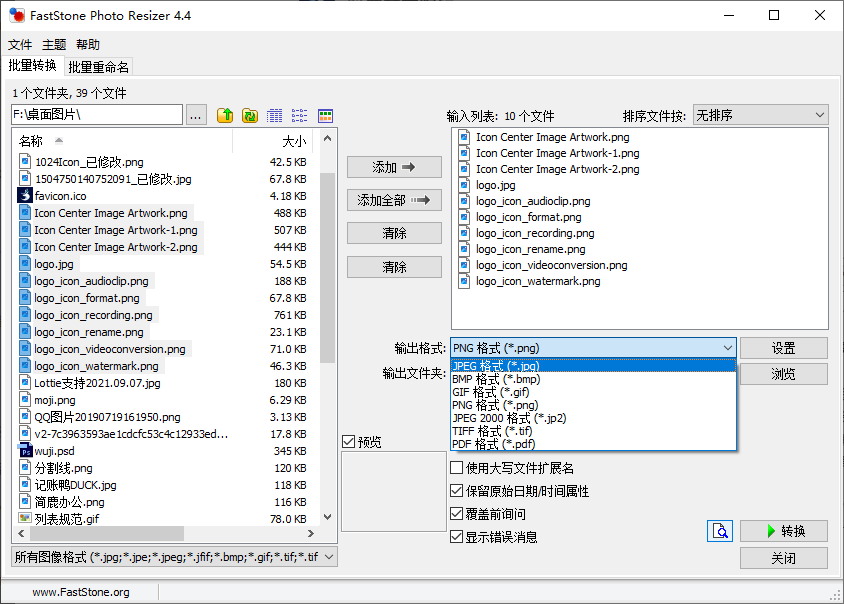
Task: Switch file list to thumbnails view icon
Action: [325, 116]
